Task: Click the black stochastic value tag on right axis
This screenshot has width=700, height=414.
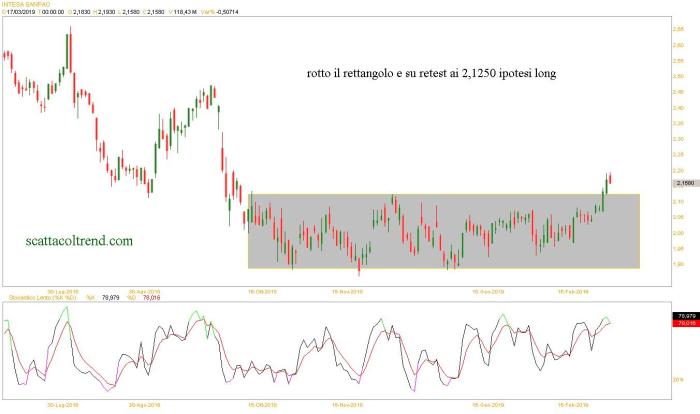Action: tap(685, 315)
